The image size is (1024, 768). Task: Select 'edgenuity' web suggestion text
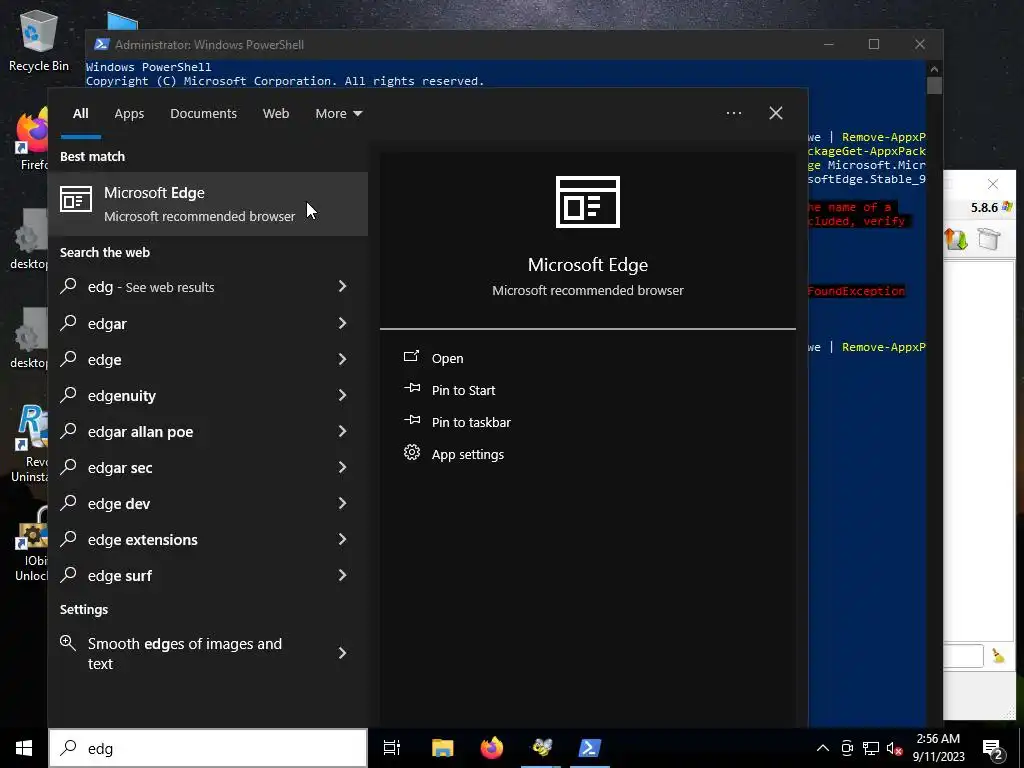click(x=121, y=396)
